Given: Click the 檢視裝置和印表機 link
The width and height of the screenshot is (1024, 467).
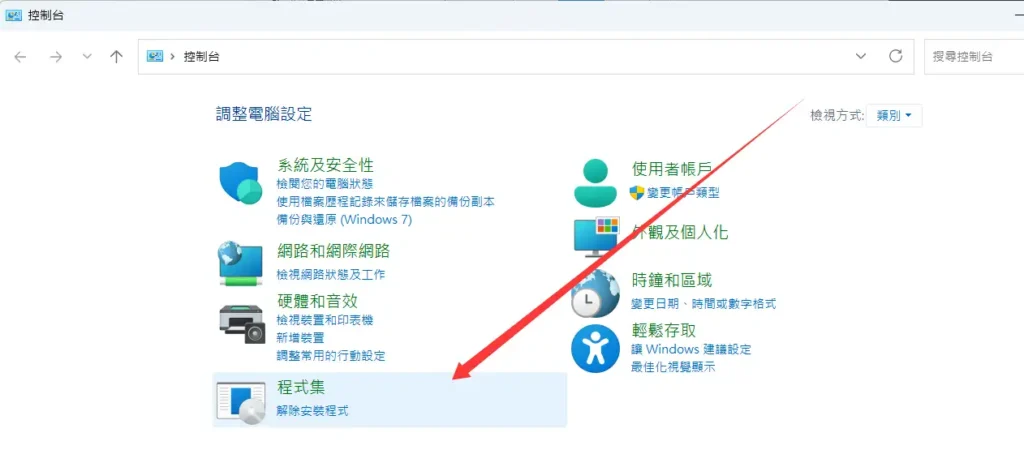Looking at the screenshot, I should (x=325, y=320).
